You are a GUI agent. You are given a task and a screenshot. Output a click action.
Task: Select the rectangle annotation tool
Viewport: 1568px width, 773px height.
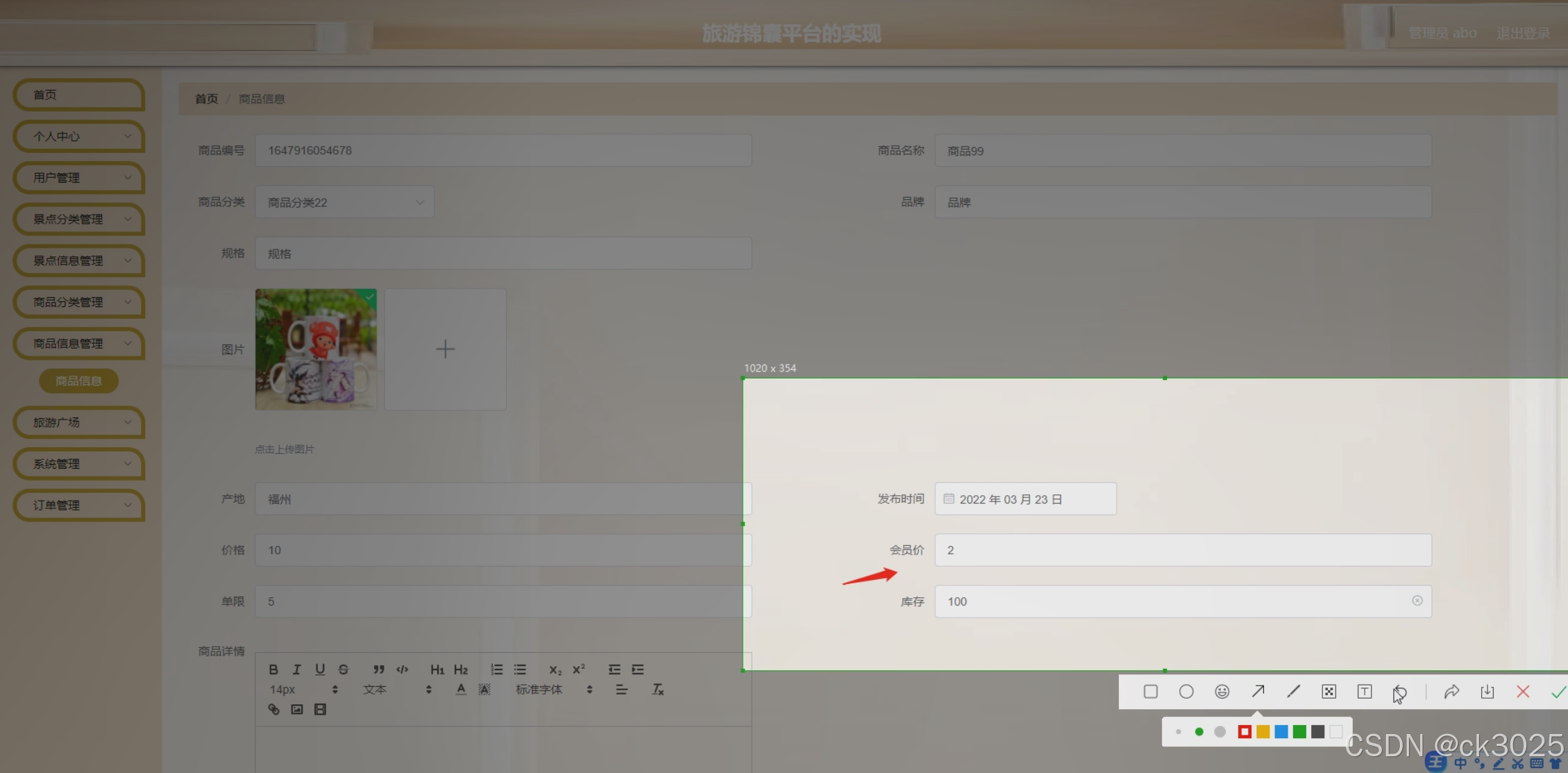[x=1150, y=692]
